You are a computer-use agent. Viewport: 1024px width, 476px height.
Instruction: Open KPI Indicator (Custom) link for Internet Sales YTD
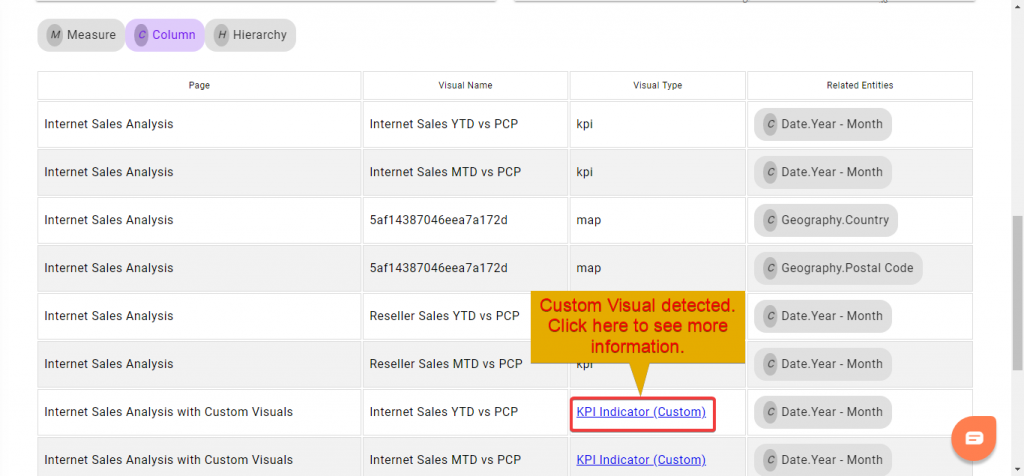pos(641,412)
